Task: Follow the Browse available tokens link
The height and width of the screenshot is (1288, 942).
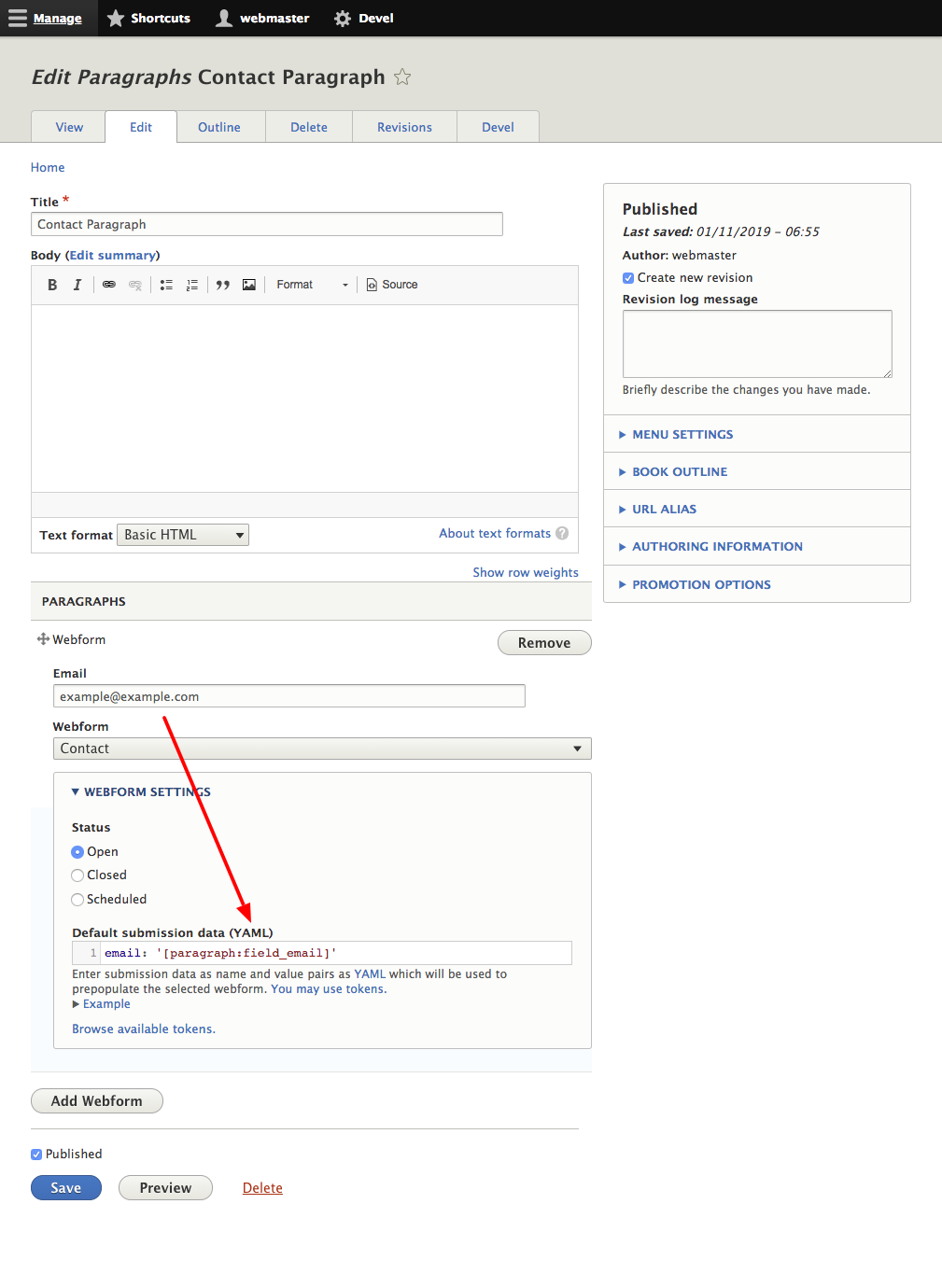Action: 143,1029
